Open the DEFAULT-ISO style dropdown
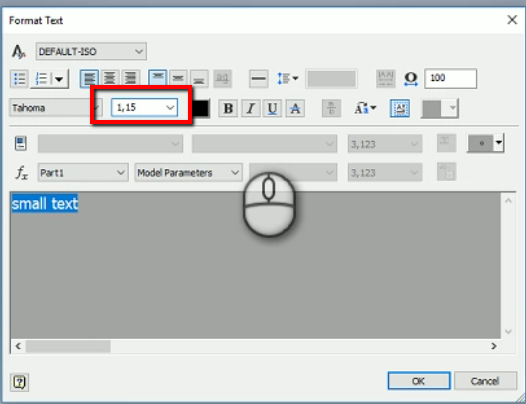This screenshot has height=404, width=526. 91,51
